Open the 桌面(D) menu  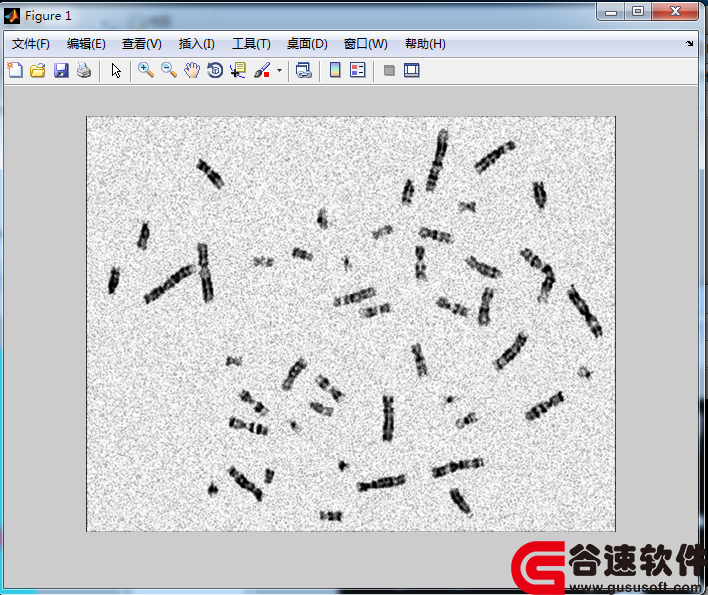(307, 44)
